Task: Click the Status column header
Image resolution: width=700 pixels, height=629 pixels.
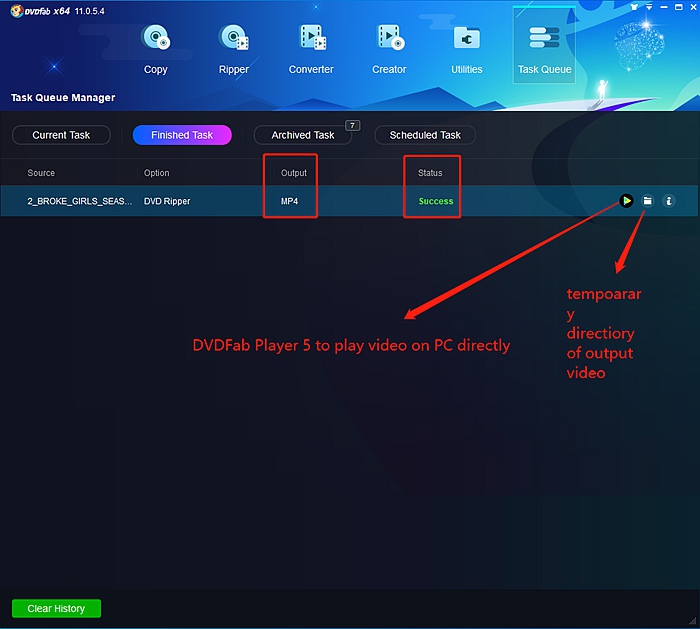Action: [430, 173]
